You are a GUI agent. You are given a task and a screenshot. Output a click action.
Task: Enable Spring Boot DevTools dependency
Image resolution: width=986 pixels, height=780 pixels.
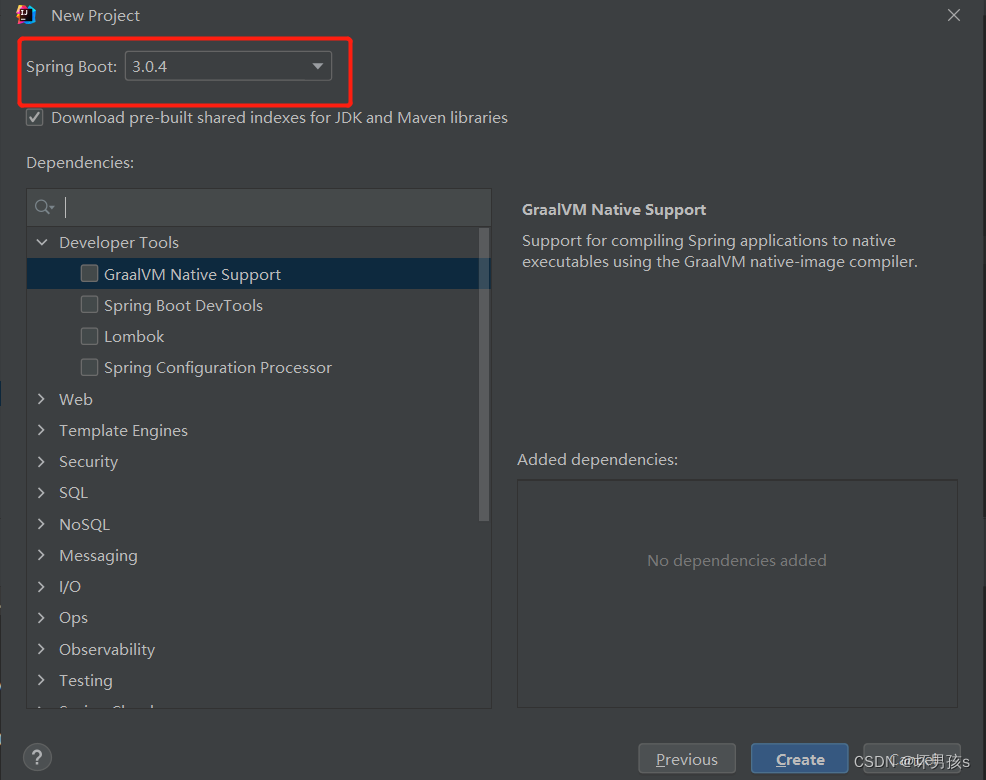[x=89, y=305]
